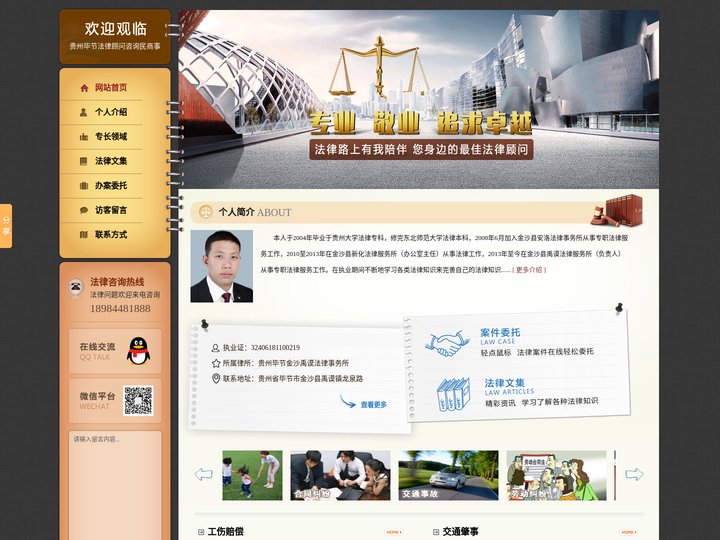
Task: Click MORE button beside 工伤赔偿
Action: pos(394,532)
